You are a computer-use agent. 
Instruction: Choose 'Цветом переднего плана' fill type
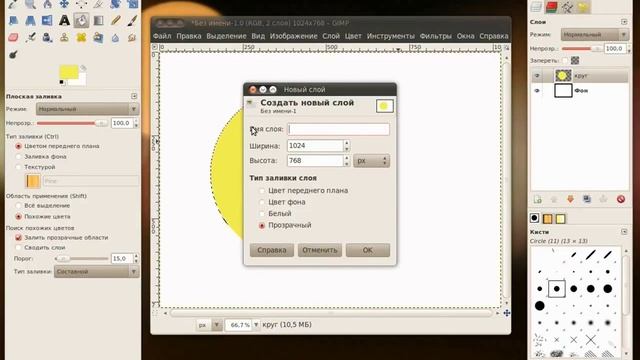pos(18,146)
